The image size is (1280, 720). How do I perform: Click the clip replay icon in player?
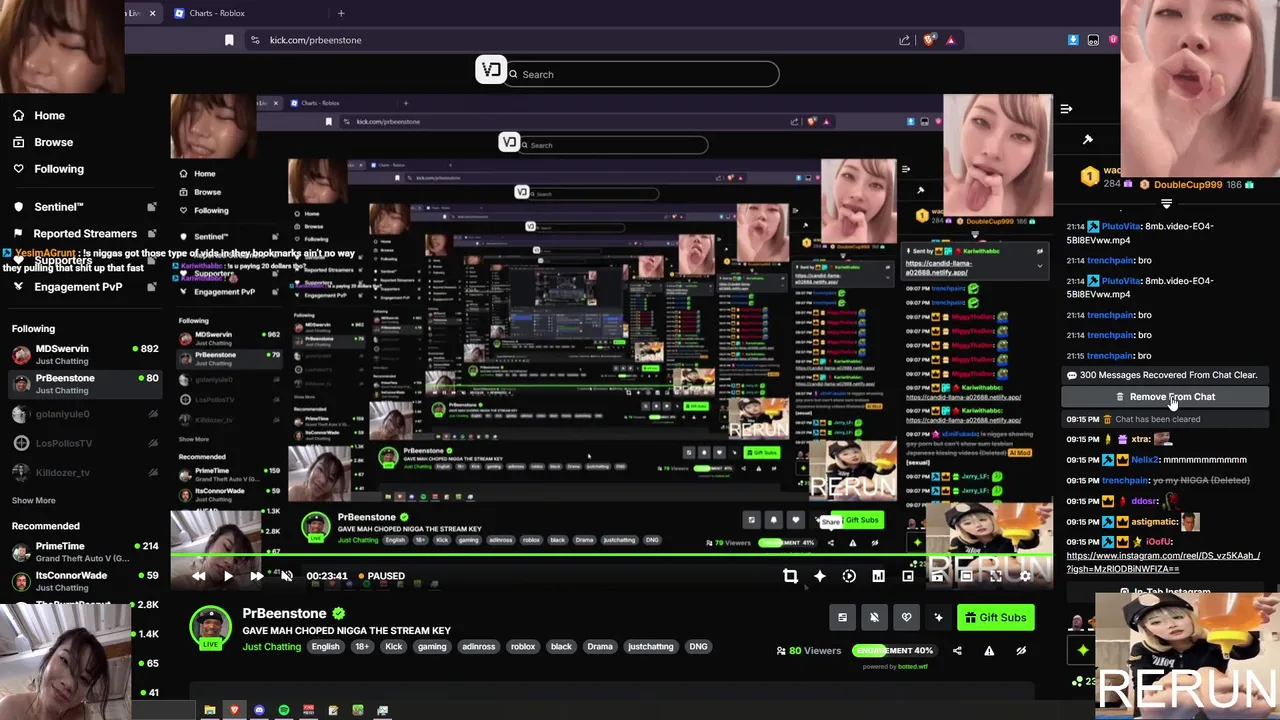[849, 576]
